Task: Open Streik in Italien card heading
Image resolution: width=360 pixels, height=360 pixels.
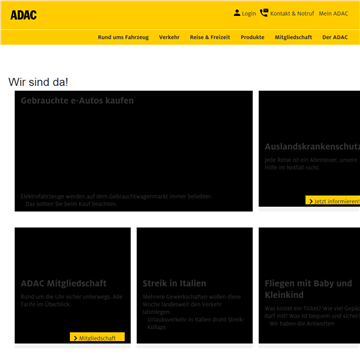Action: click(x=174, y=283)
